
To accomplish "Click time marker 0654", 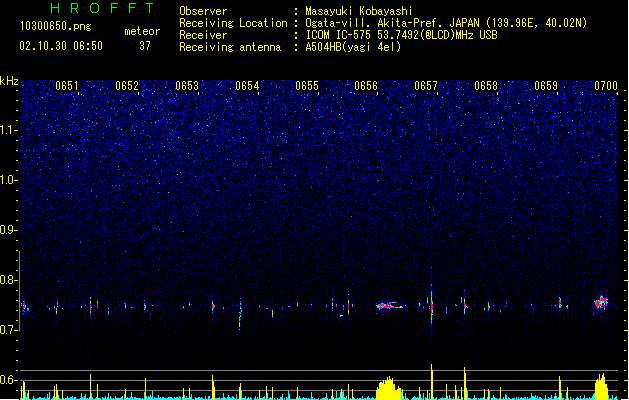I will click(x=247, y=86).
